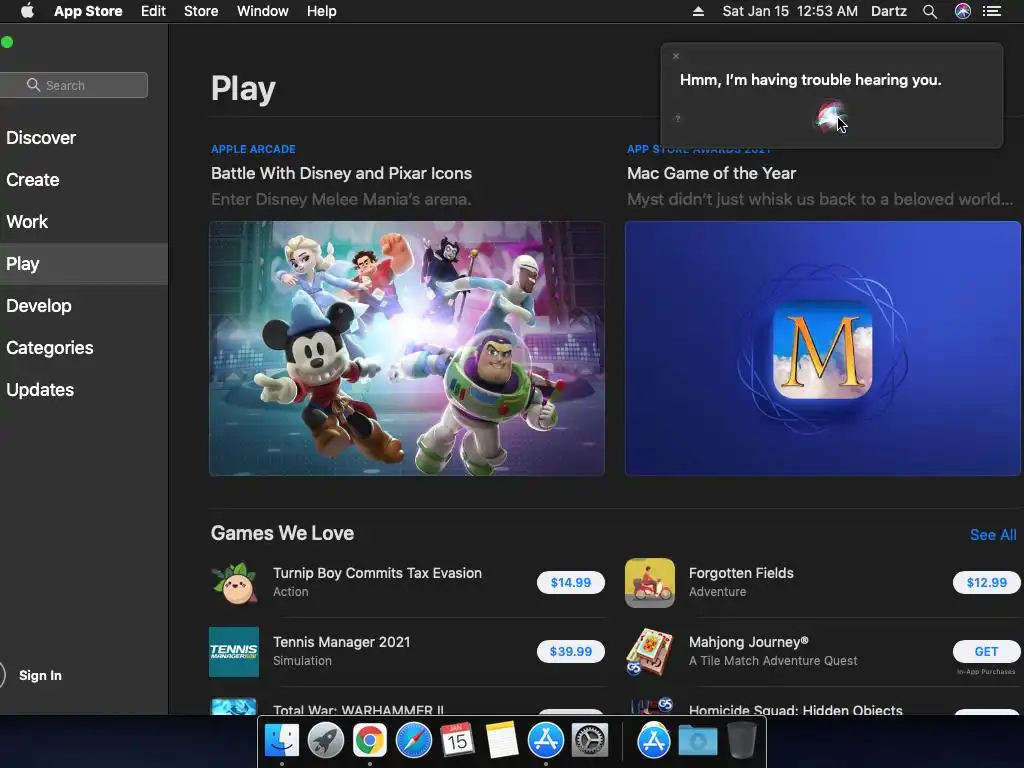Open the Disney Melee Mania artwork
Image resolution: width=1024 pixels, height=768 pixels.
pyautogui.click(x=406, y=348)
